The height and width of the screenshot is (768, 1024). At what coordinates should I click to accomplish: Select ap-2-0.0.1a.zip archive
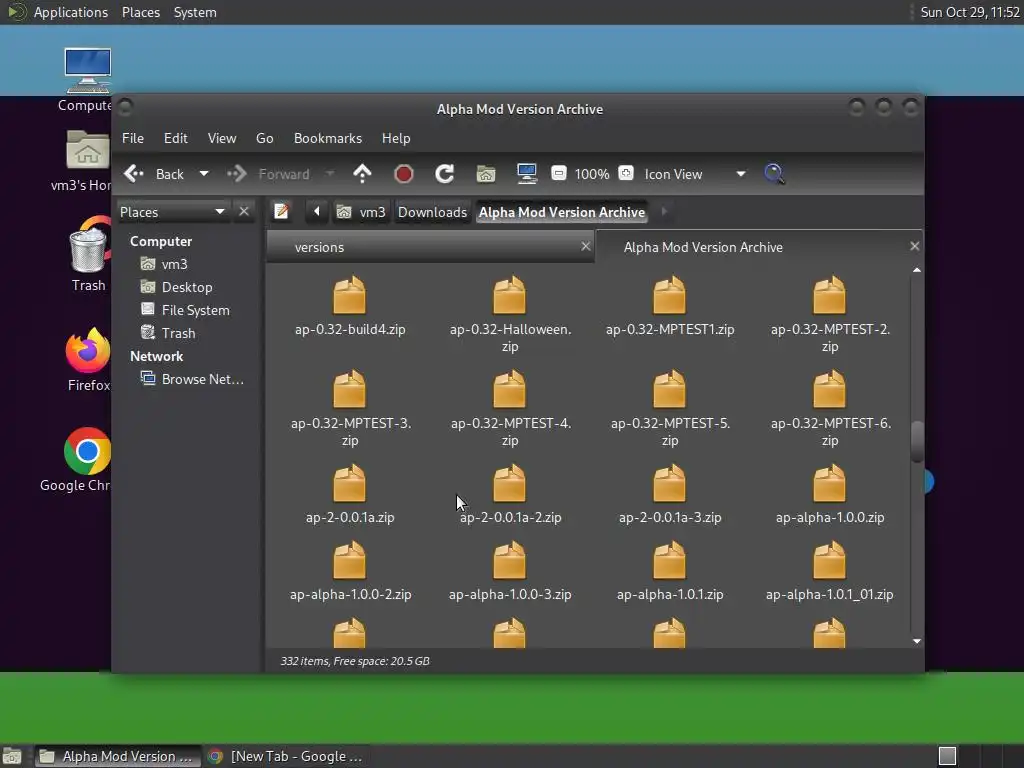tap(349, 494)
